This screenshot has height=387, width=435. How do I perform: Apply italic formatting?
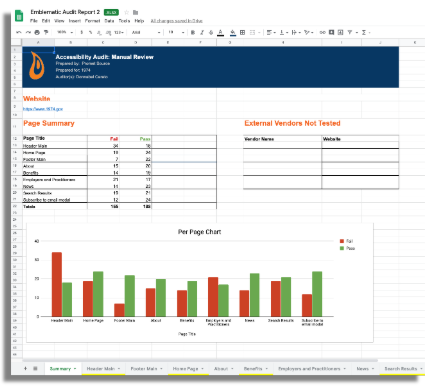[x=202, y=32]
